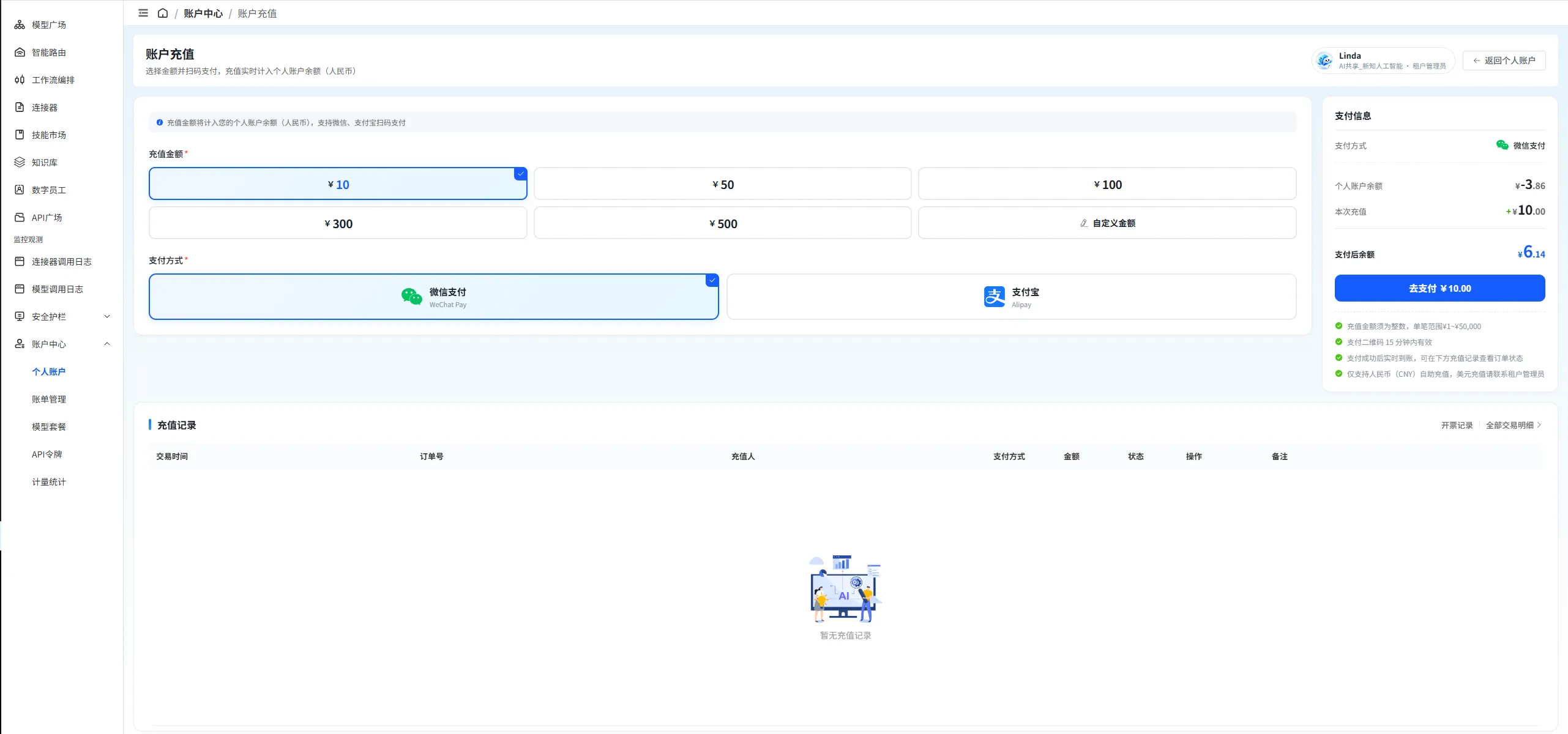
Task: Click the 订单号 column header
Action: 431,457
